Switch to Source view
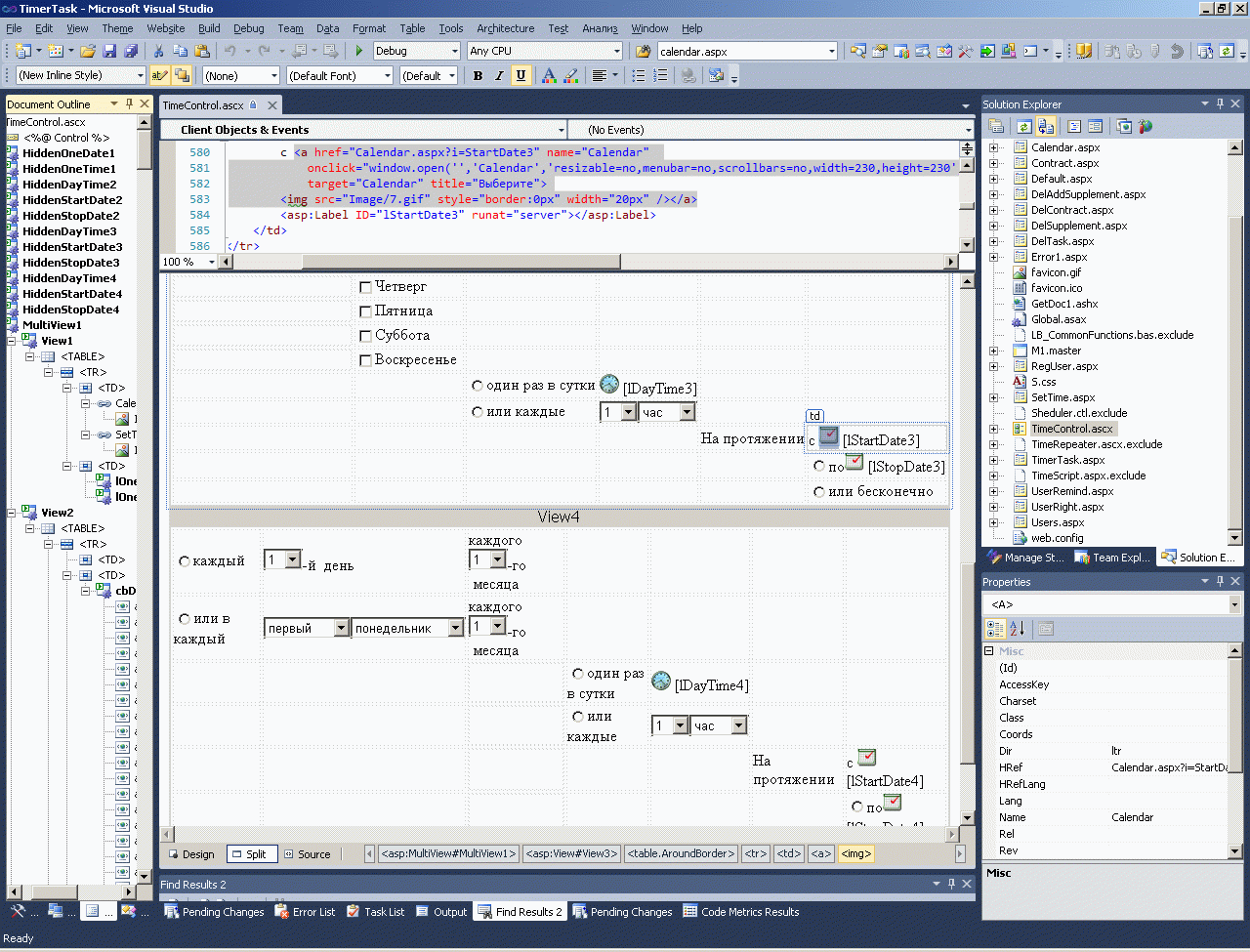1250x952 pixels. tap(308, 854)
